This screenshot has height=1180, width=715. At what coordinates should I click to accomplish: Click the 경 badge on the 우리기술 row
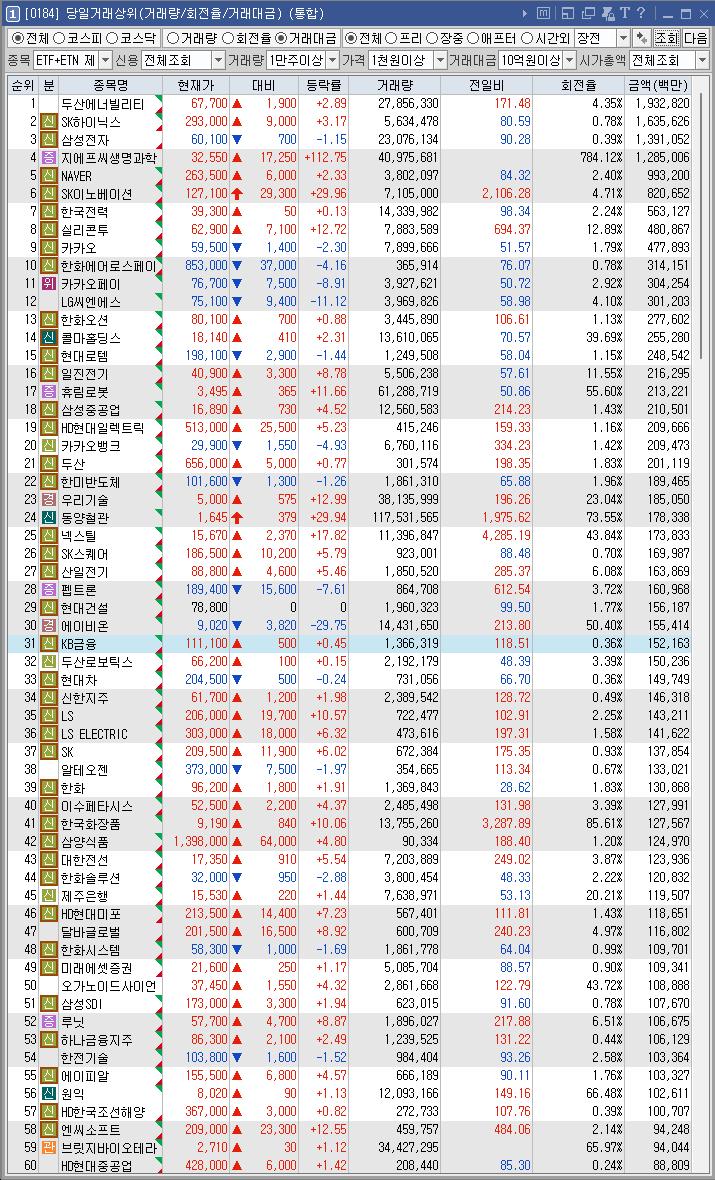(49, 500)
